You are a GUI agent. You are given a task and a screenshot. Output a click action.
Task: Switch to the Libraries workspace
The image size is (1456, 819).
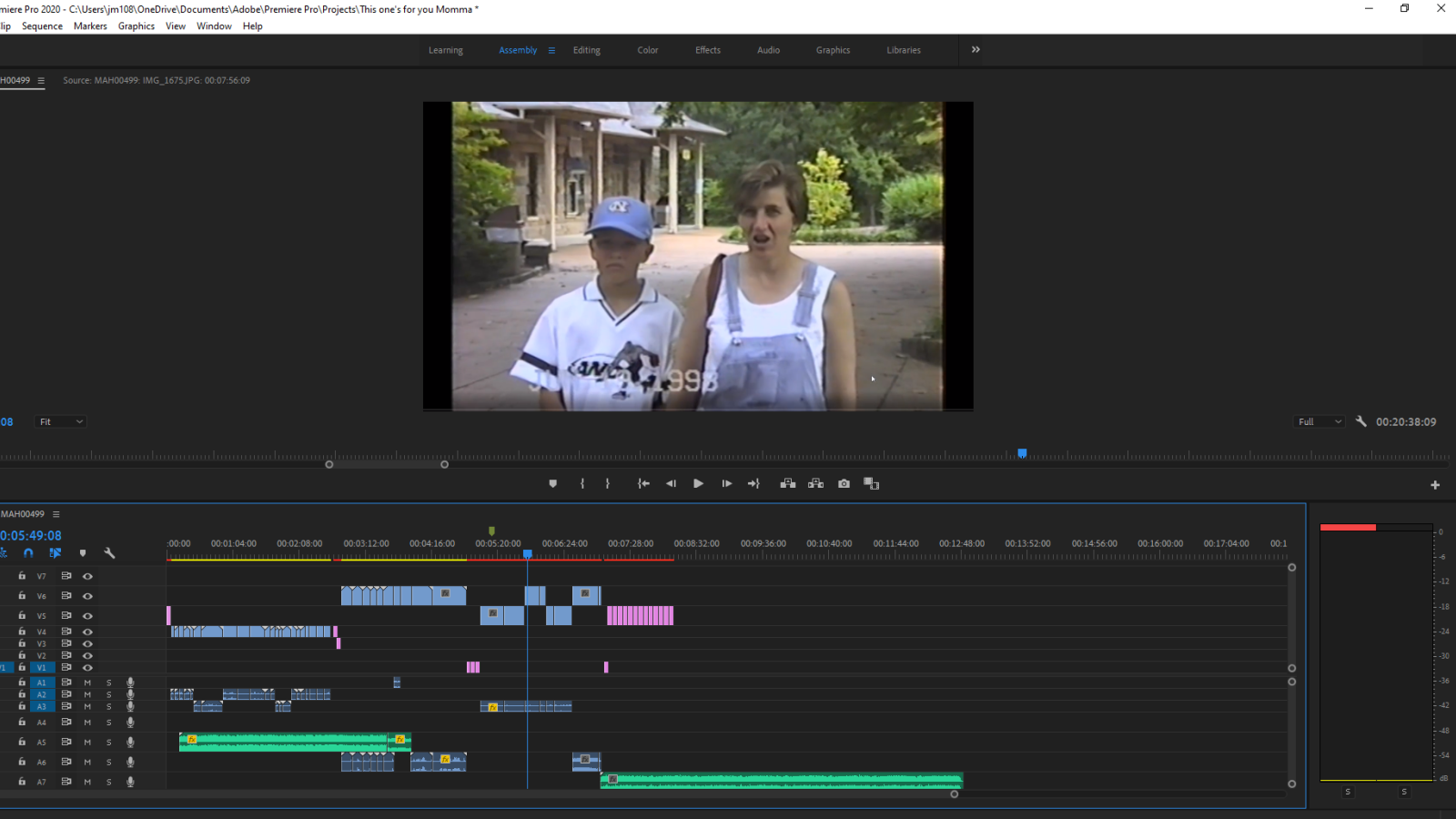tap(904, 50)
